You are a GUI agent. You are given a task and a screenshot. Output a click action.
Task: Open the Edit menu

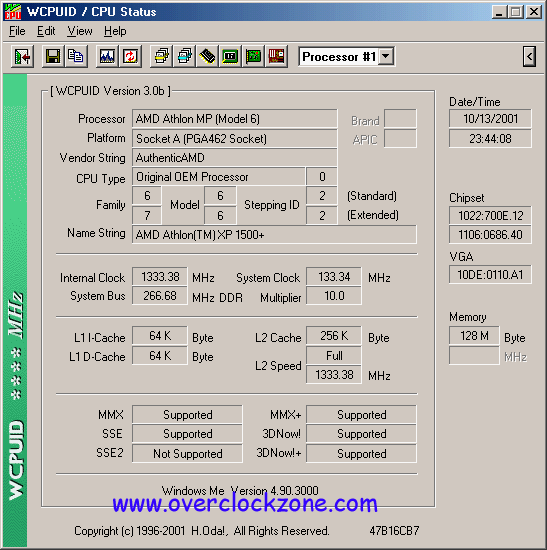coord(46,31)
